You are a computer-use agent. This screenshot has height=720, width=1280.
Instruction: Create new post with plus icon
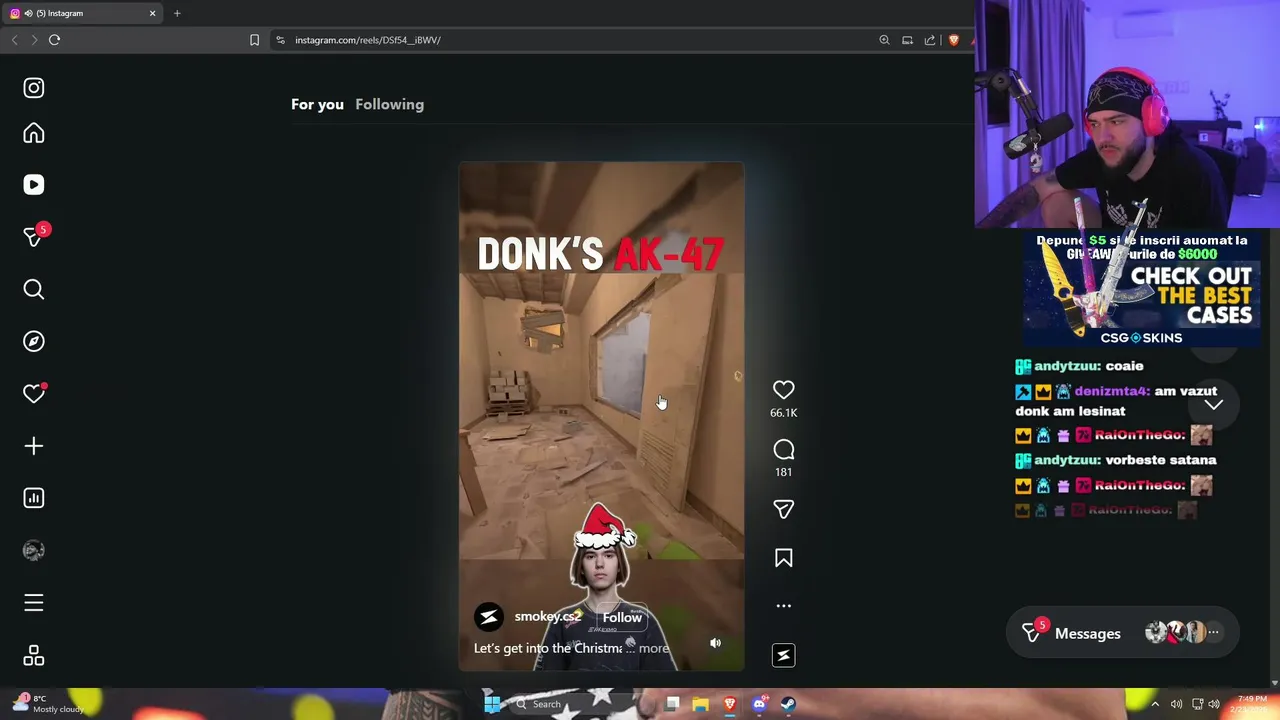coord(34,446)
